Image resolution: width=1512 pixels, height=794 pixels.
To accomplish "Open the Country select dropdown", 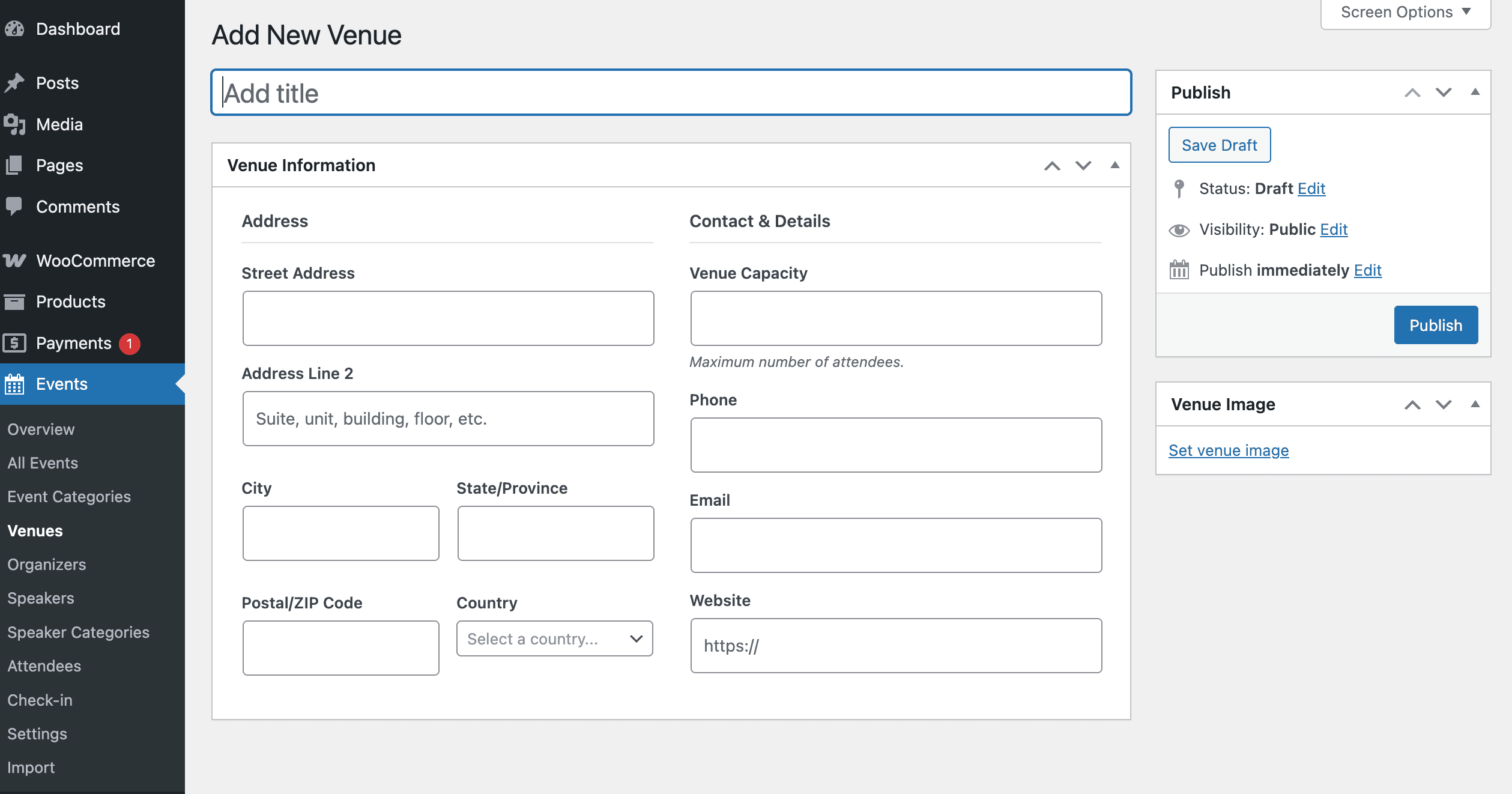I will point(554,638).
